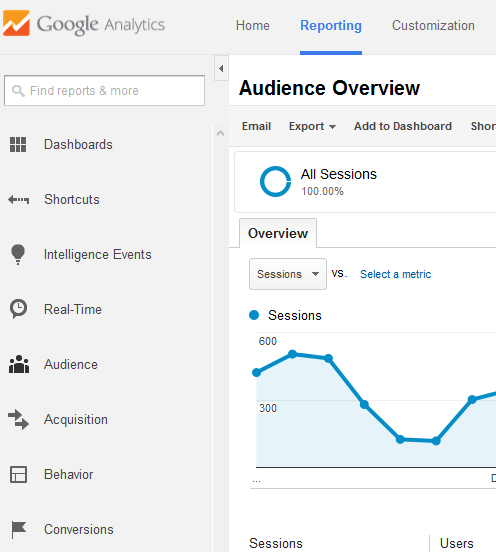The image size is (496, 552).
Task: Click the Sessions legend blue dot
Action: click(254, 315)
